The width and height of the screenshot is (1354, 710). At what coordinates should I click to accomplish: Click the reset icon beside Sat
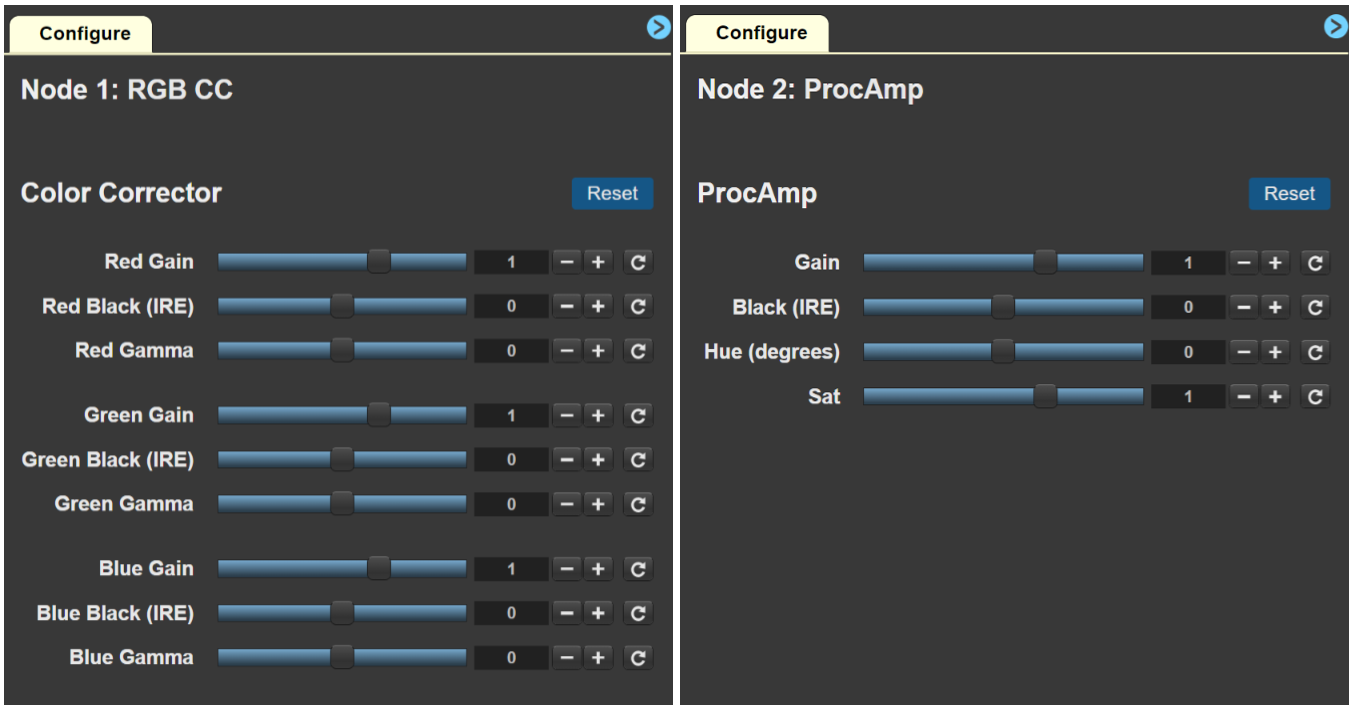tap(1315, 397)
